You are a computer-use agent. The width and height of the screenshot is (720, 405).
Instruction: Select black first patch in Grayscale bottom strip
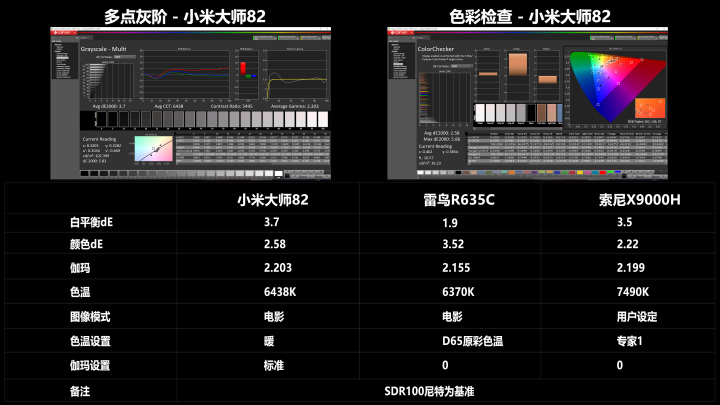pos(84,174)
